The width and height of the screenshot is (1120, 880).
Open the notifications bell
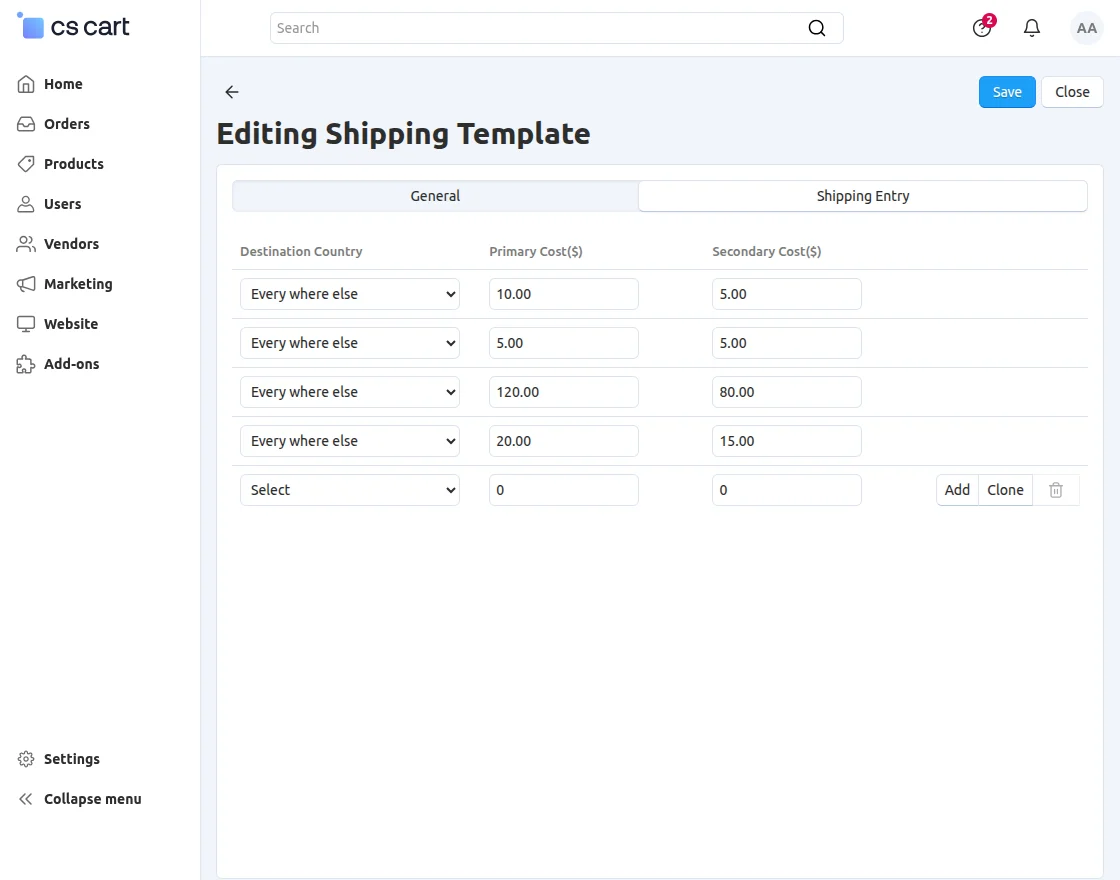(1031, 28)
